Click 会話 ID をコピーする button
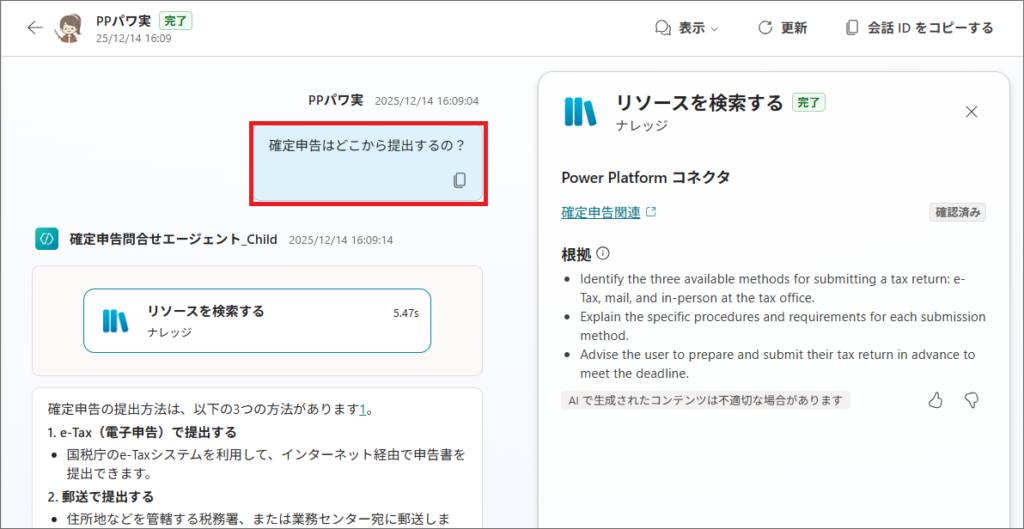The height and width of the screenshot is (529, 1024). [x=919, y=28]
